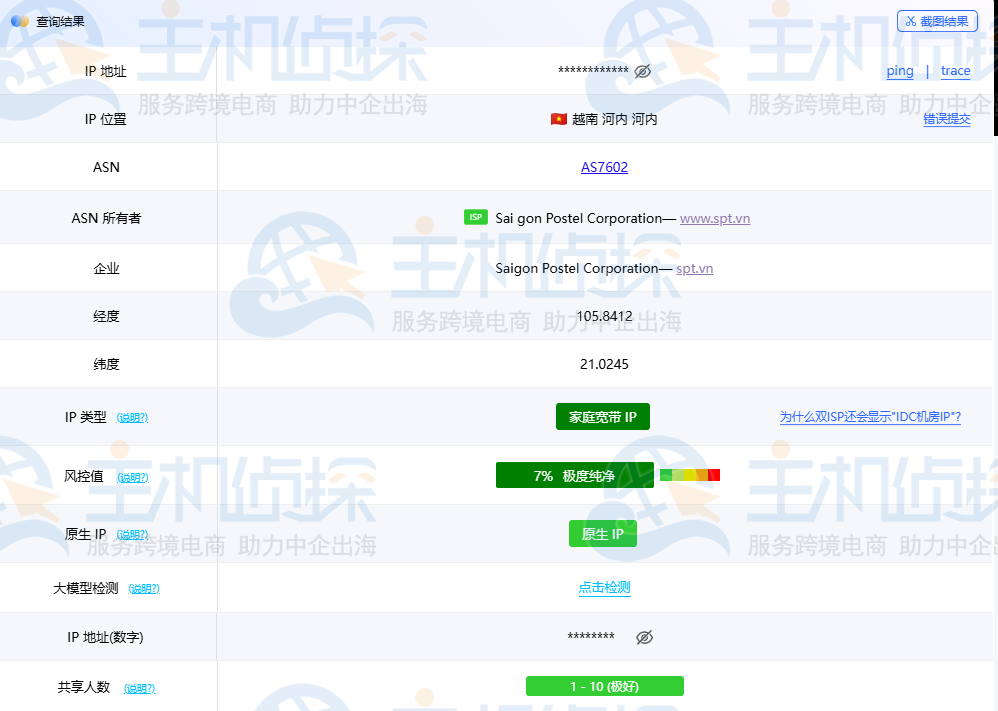Open the link 为什么双ISP还会显示"IDC机房IP"?
This screenshot has height=711, width=998.
(870, 417)
